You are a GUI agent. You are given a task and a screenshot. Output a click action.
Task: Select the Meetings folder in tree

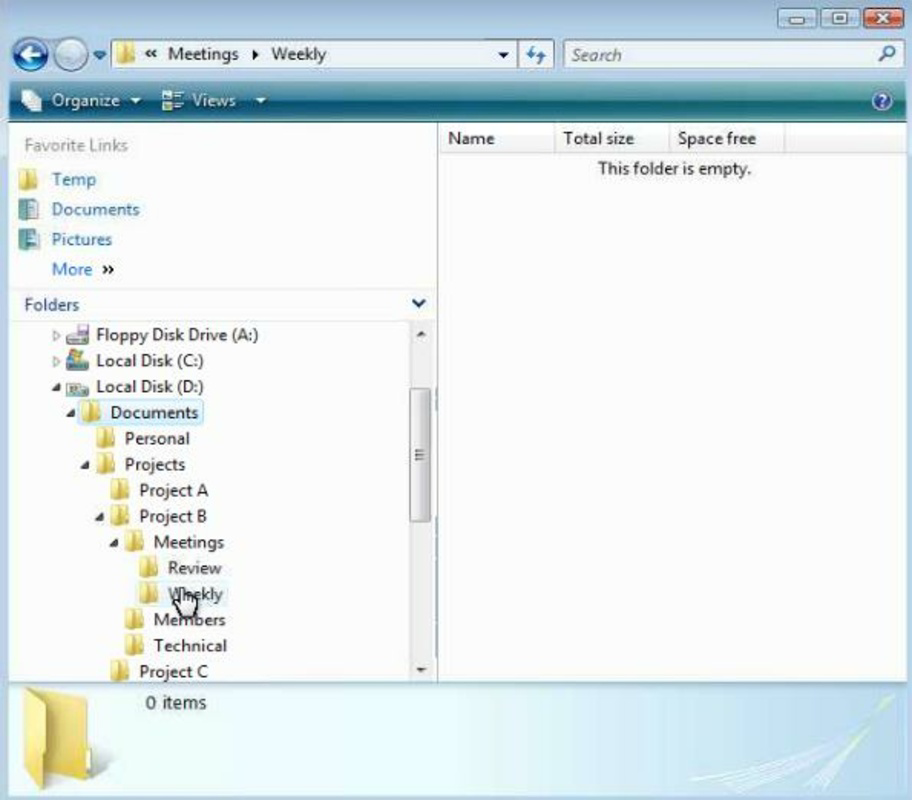coord(188,542)
